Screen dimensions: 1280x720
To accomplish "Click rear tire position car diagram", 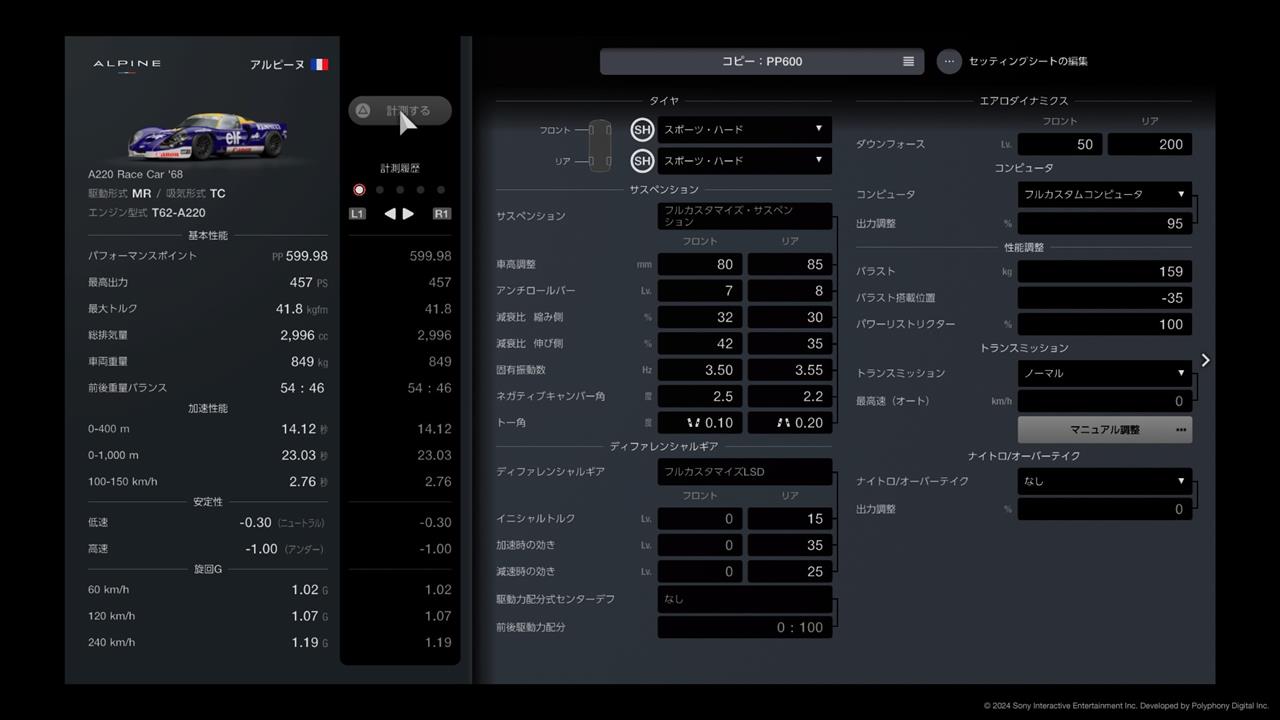I will (599, 161).
